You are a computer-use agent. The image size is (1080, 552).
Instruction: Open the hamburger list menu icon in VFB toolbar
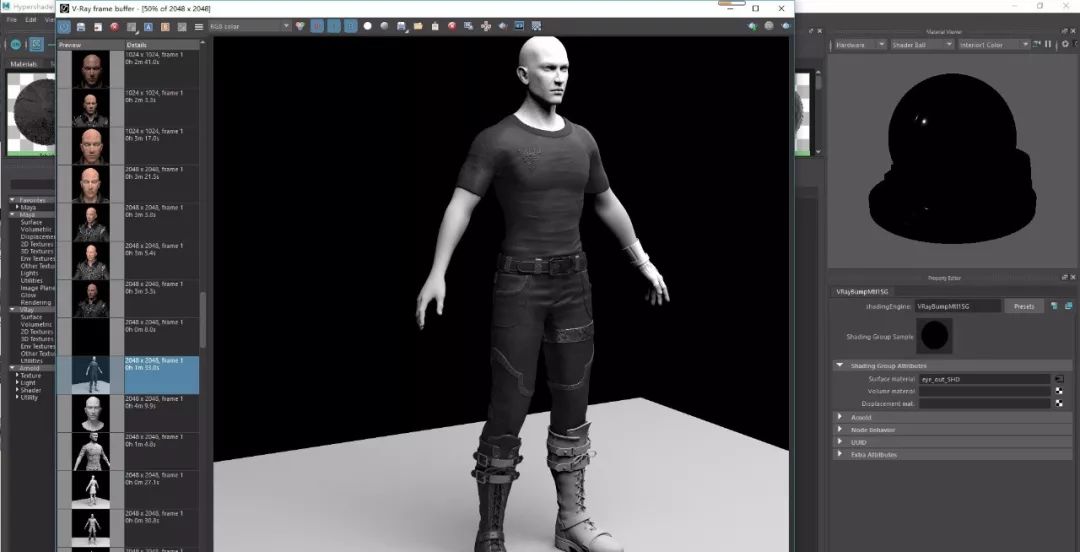click(x=199, y=26)
